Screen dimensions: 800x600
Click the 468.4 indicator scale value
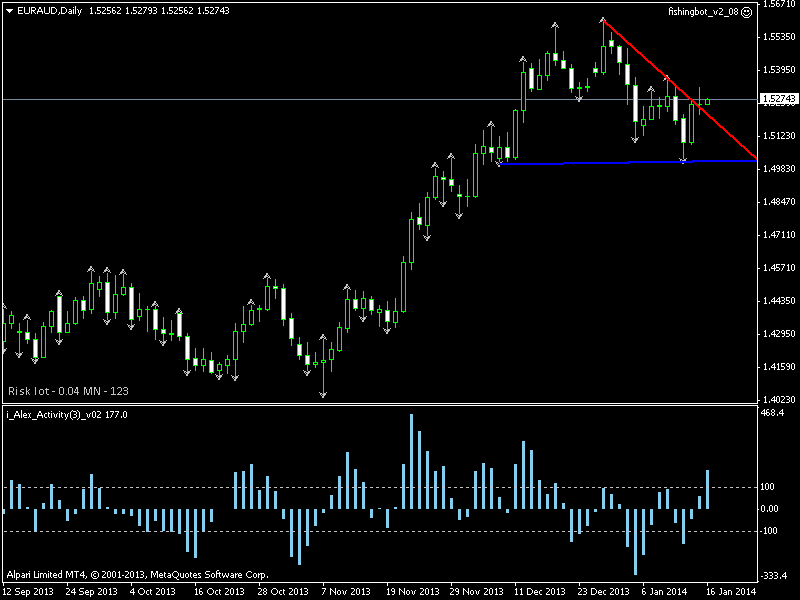coord(772,413)
